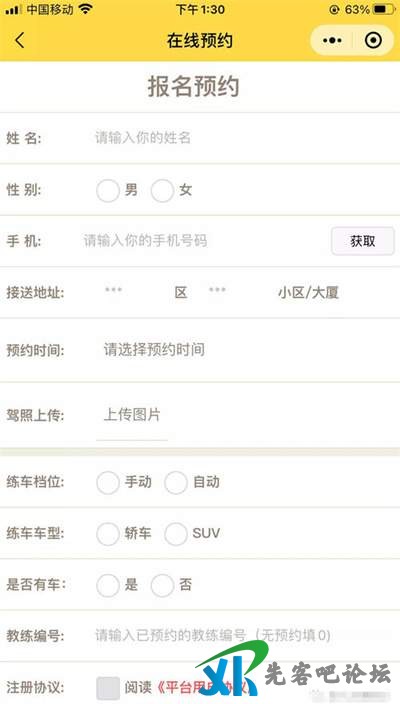Viewport: 400px width, 704px height.
Task: Choose 手动 transmission option
Action: (x=108, y=483)
